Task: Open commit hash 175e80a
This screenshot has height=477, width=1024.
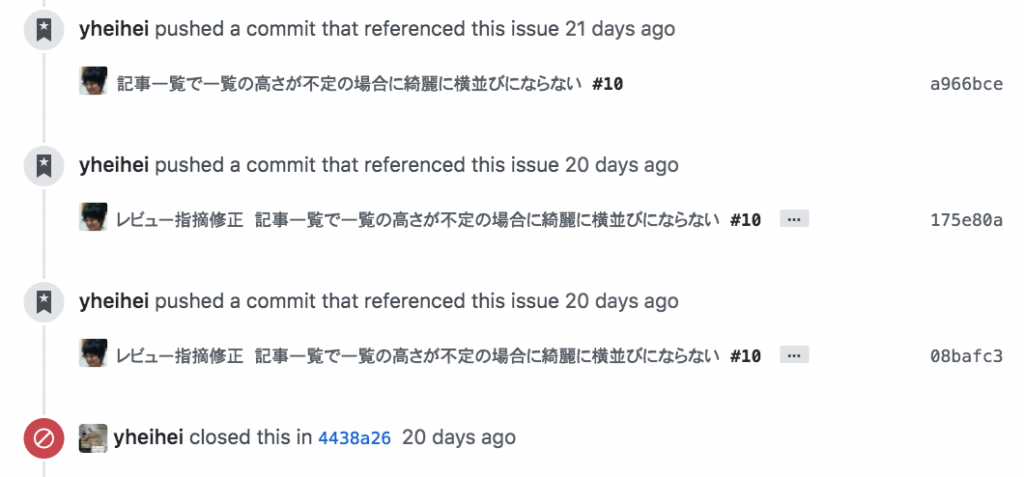Action: click(x=967, y=220)
